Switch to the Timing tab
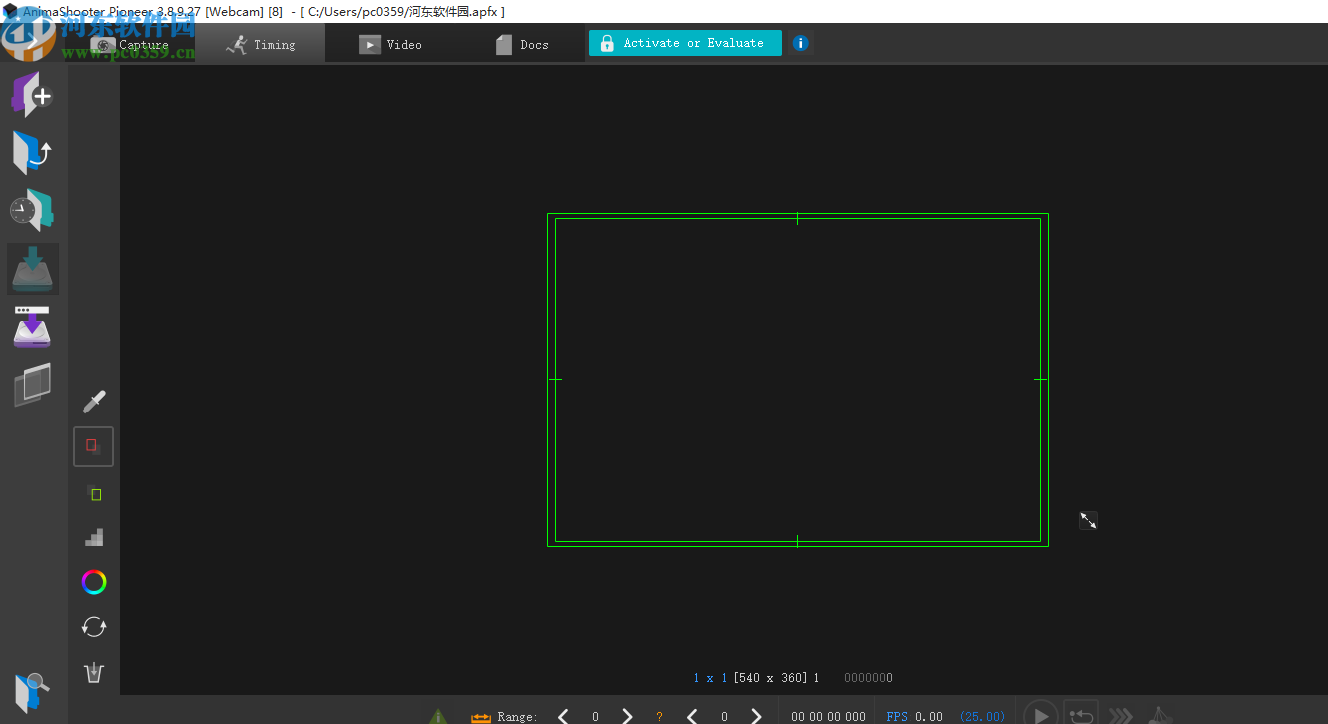This screenshot has width=1328, height=724. [x=261, y=44]
